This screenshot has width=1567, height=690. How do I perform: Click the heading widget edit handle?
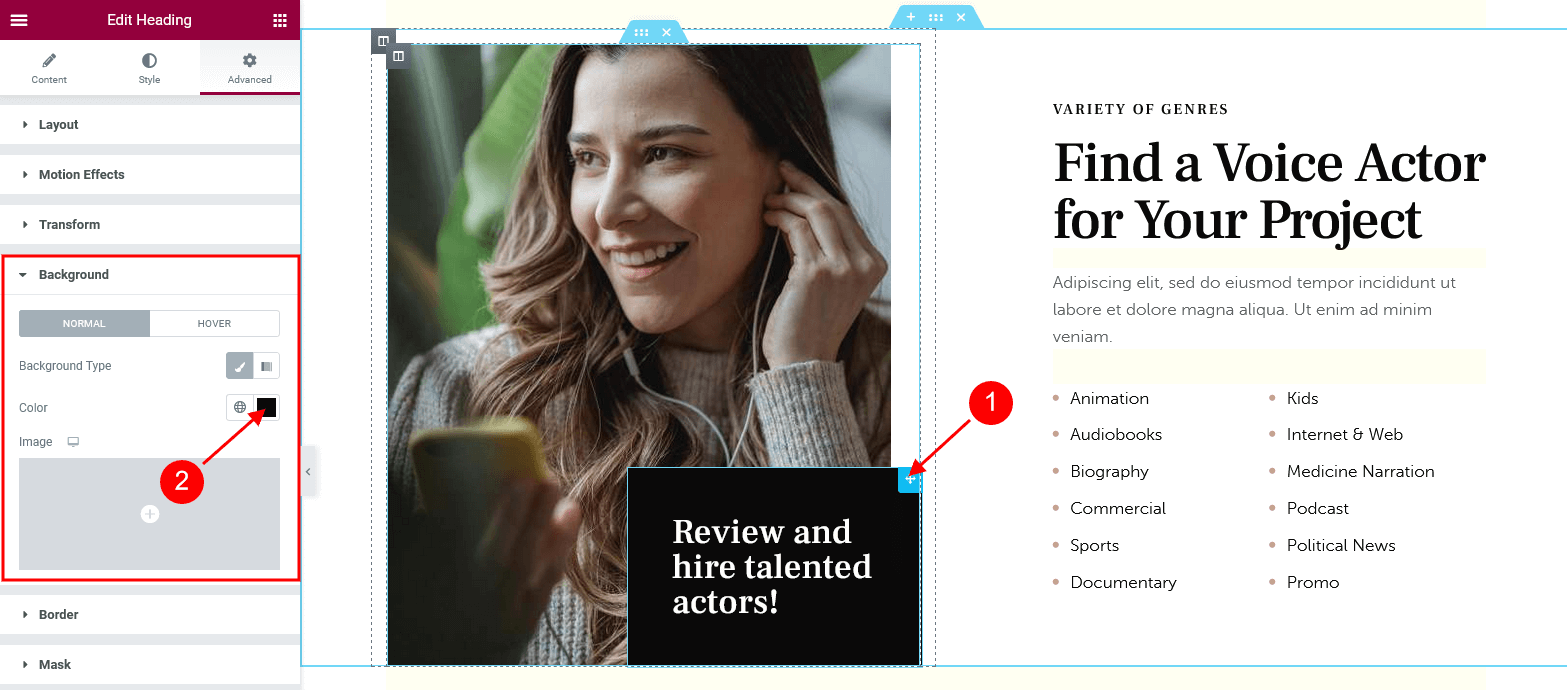pyautogui.click(x=909, y=480)
